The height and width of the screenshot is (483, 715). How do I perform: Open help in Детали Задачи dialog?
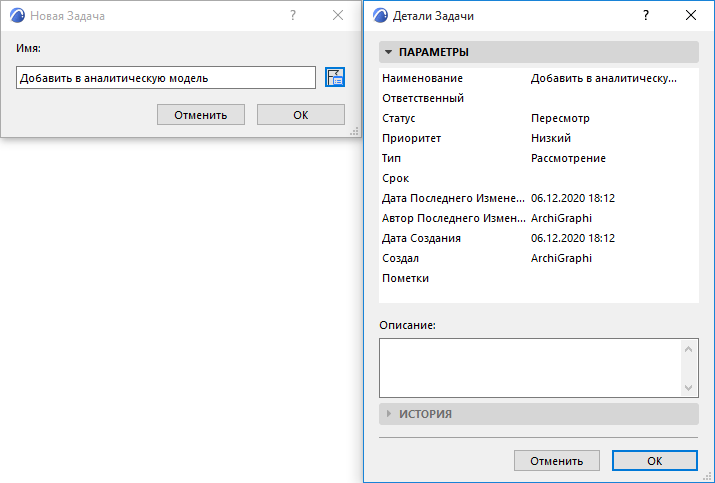(646, 16)
